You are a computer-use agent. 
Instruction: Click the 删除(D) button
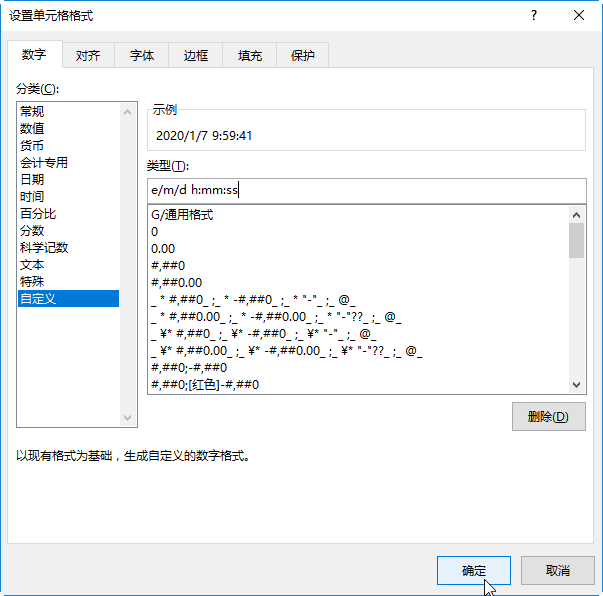pos(549,416)
